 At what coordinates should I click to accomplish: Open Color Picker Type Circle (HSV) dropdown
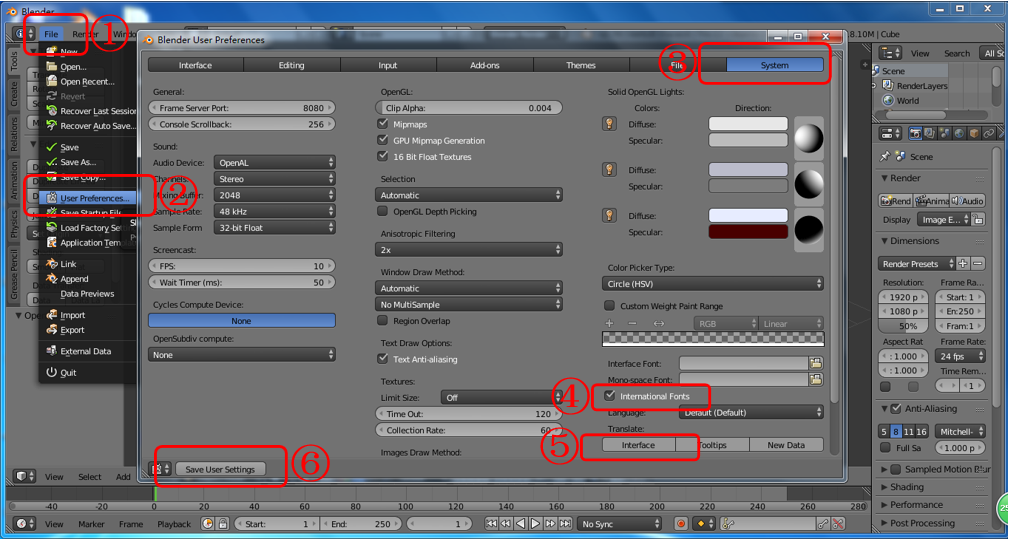pyautogui.click(x=712, y=284)
